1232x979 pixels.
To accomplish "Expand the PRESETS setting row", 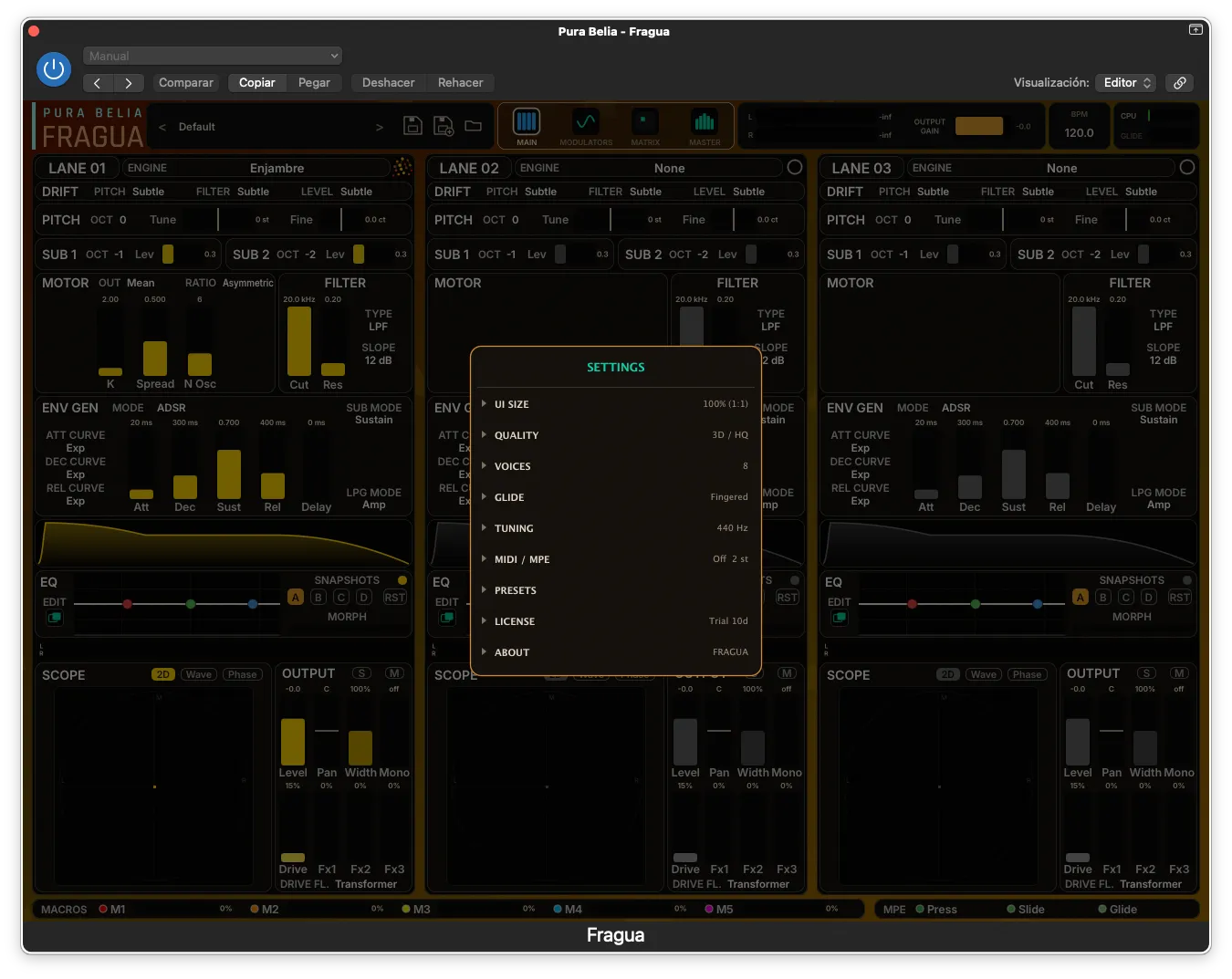I will click(x=615, y=590).
